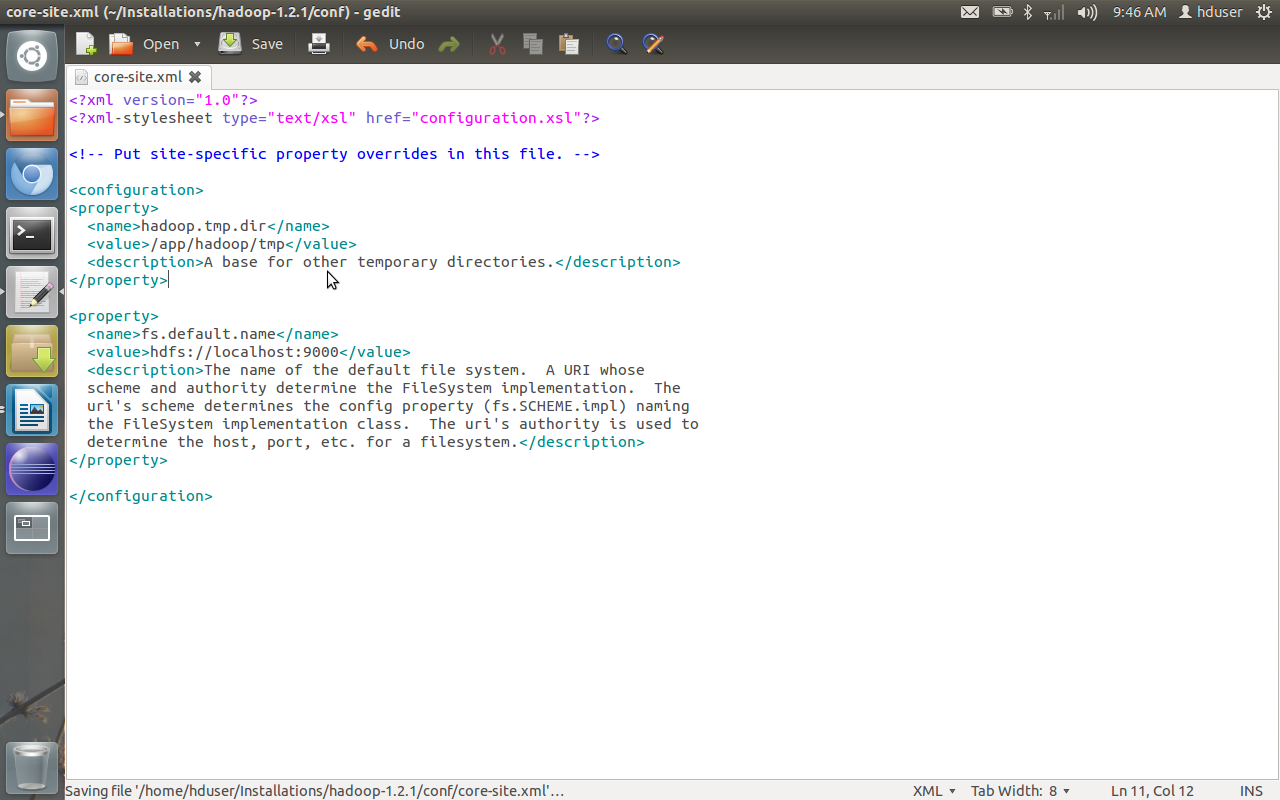Click the value /app/hadoop/tmp

click(x=218, y=244)
